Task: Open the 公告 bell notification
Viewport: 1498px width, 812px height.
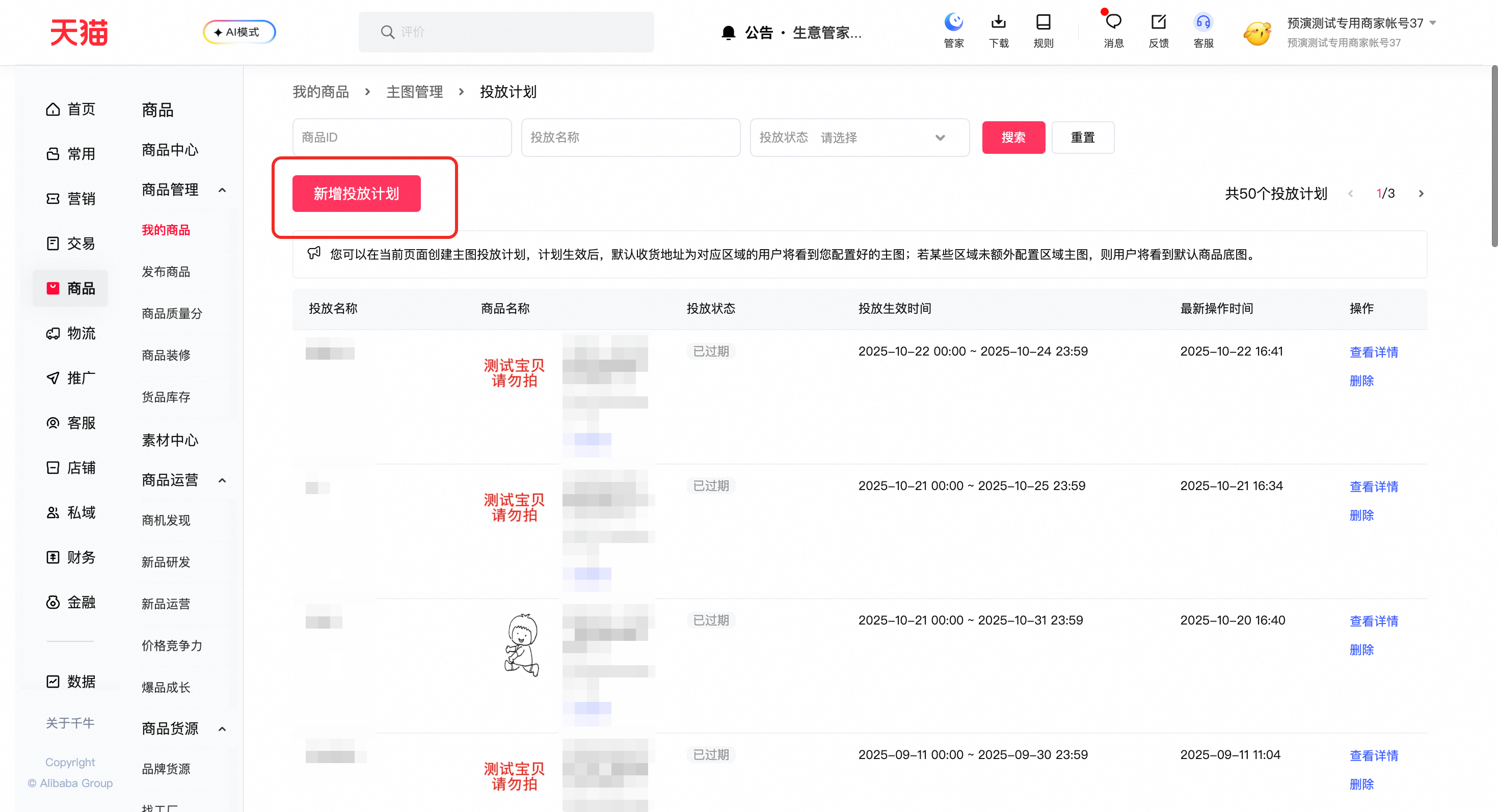Action: [728, 33]
